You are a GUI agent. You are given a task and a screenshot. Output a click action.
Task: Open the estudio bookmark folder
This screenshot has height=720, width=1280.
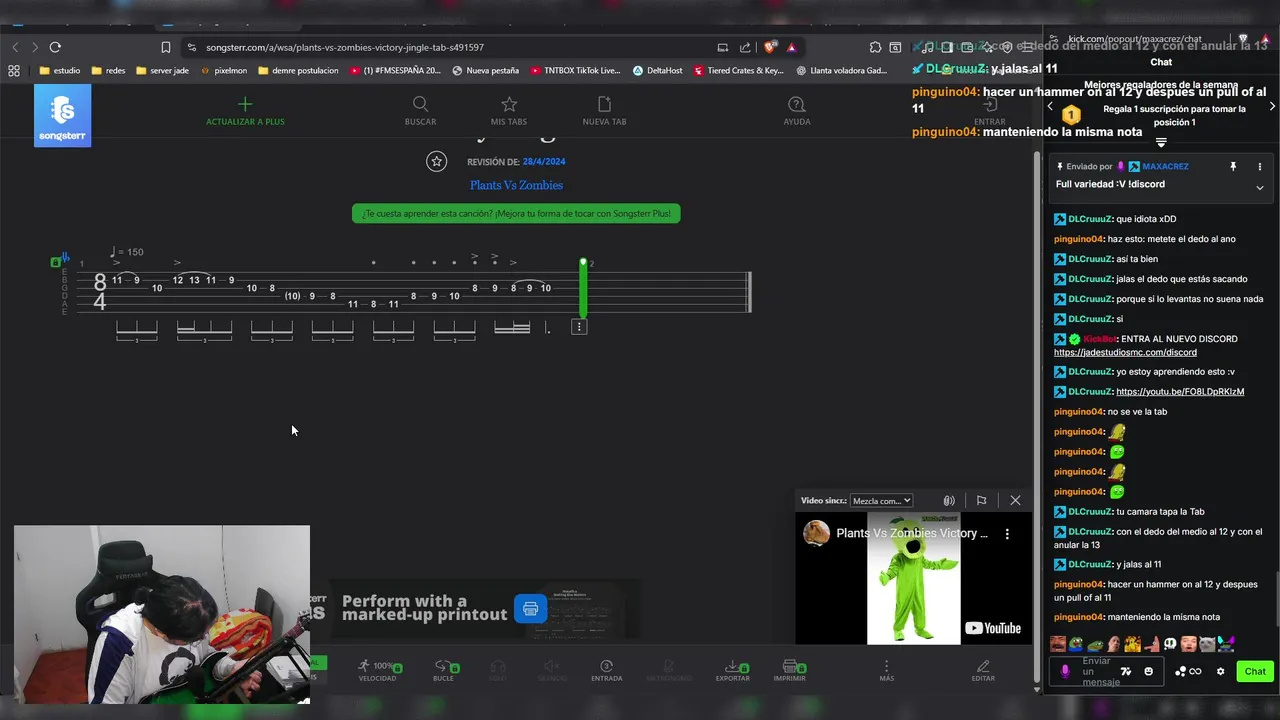59,71
